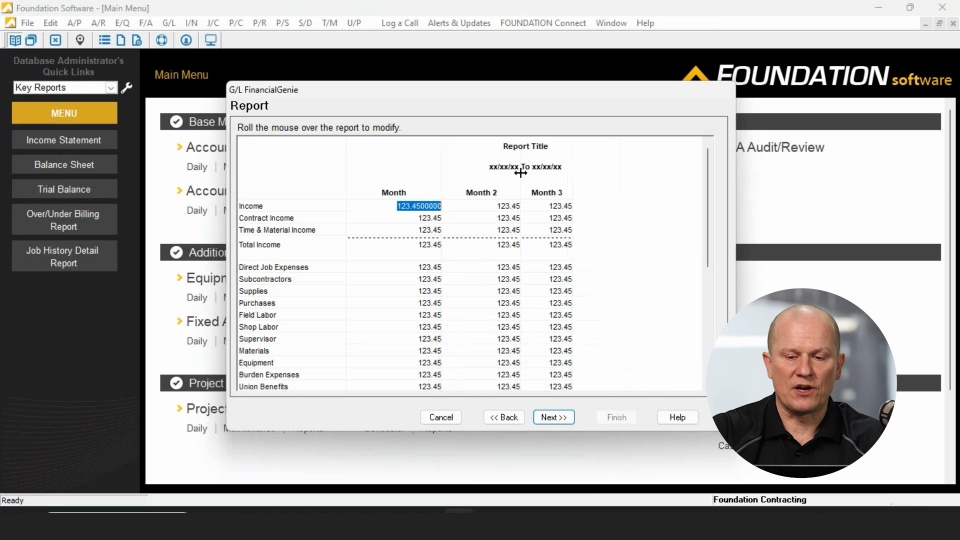
Task: Click Daily link under Fixed Assets
Action: (x=197, y=341)
